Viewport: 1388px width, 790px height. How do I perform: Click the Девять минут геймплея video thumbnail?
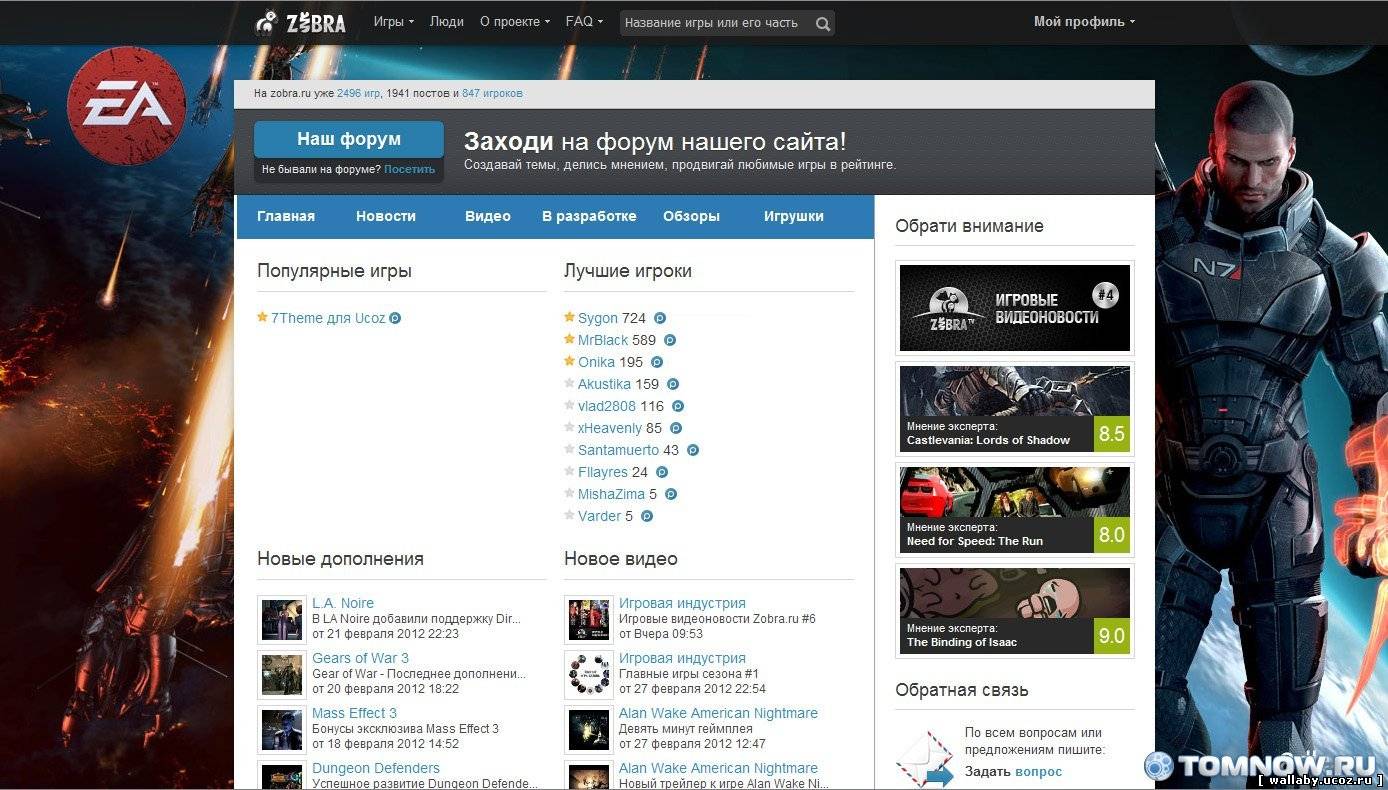click(588, 730)
